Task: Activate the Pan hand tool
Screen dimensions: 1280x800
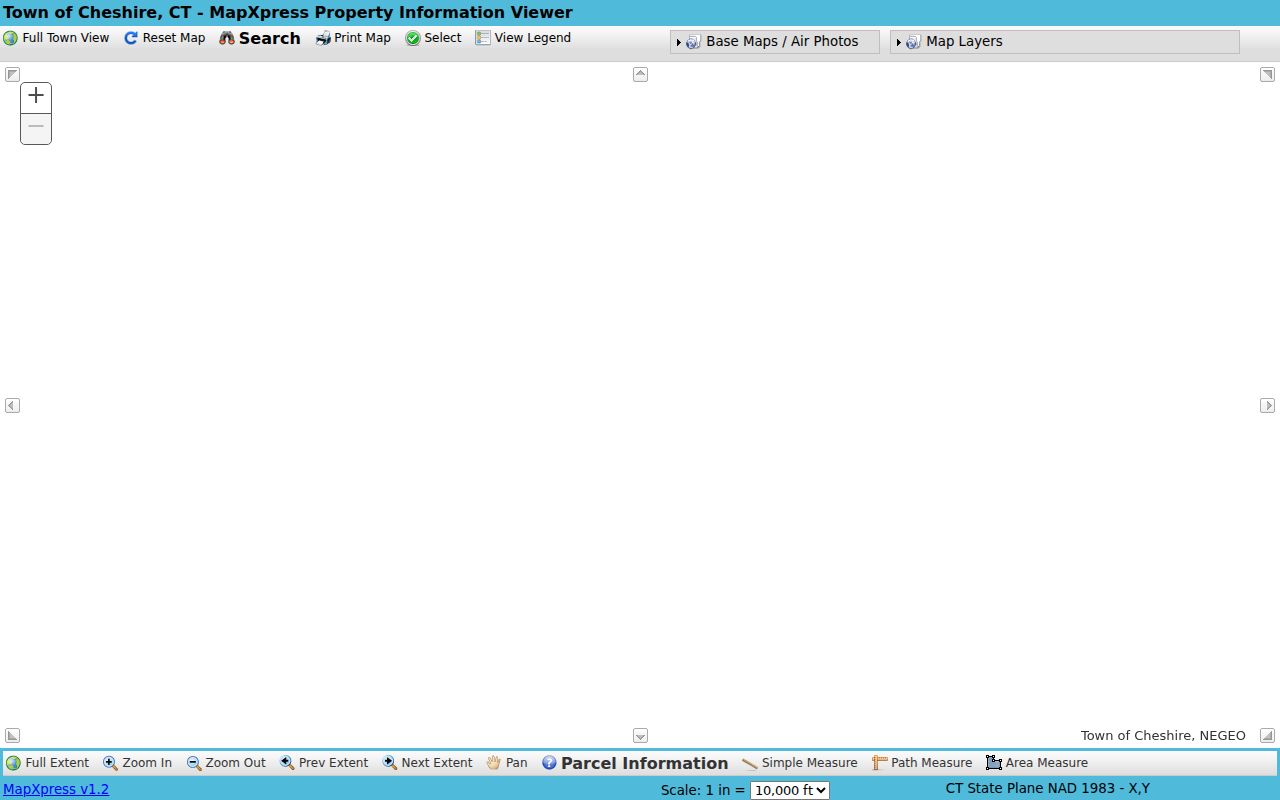Action: [x=507, y=763]
